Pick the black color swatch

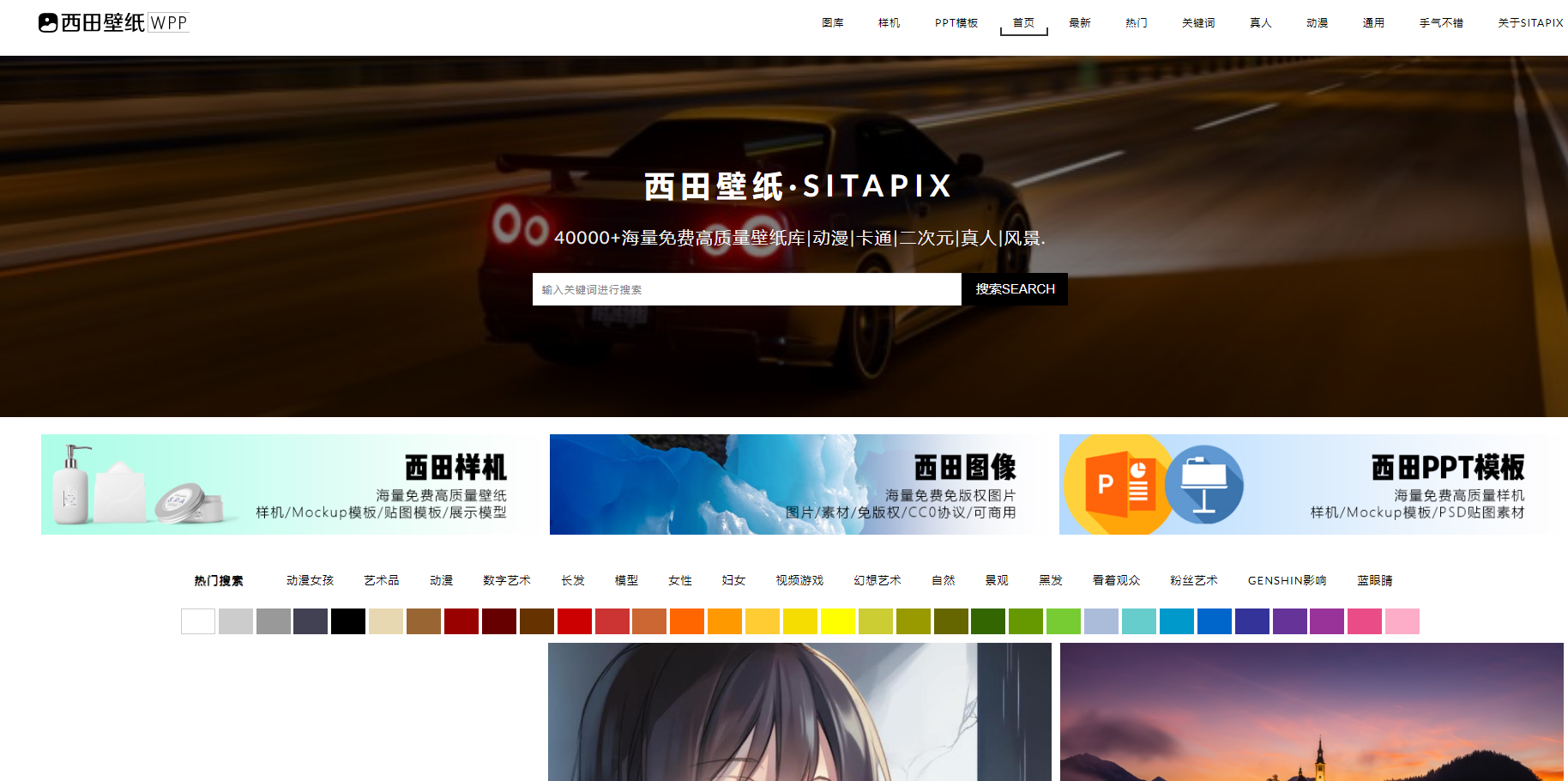click(348, 621)
